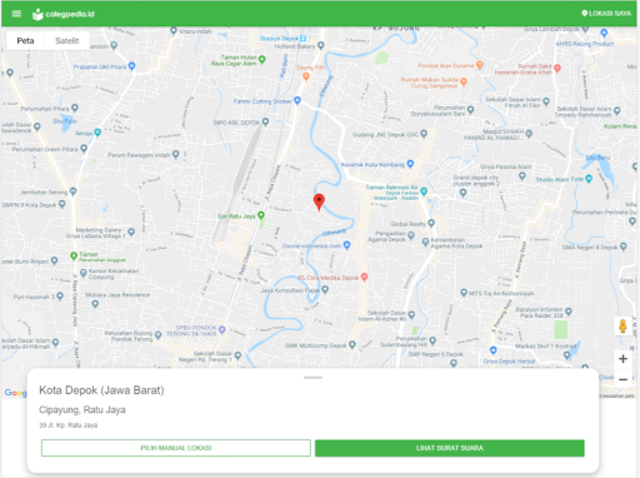Click the RS Citra Medika Depok pin

[364, 277]
